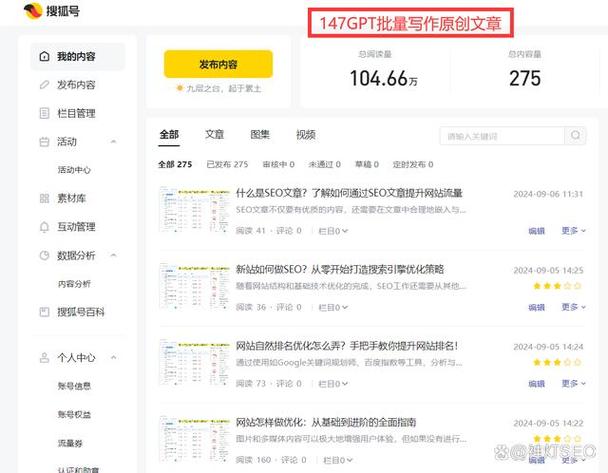This screenshot has width=608, height=473.
Task: Click the keyword search input field
Action: point(502,136)
